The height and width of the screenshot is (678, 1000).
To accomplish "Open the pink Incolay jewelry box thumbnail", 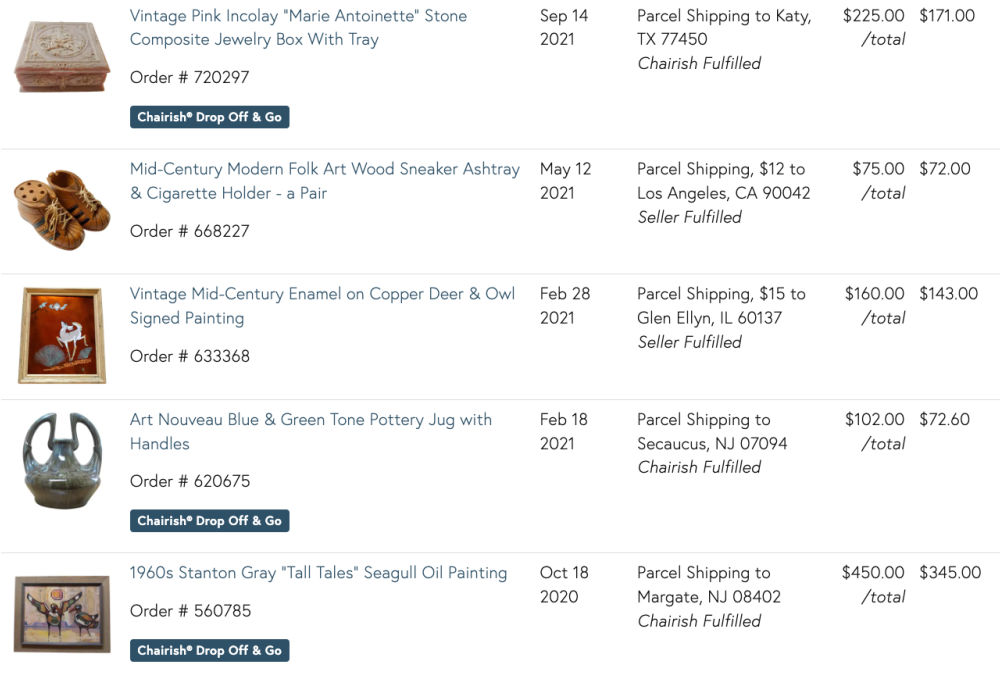I will (62, 56).
